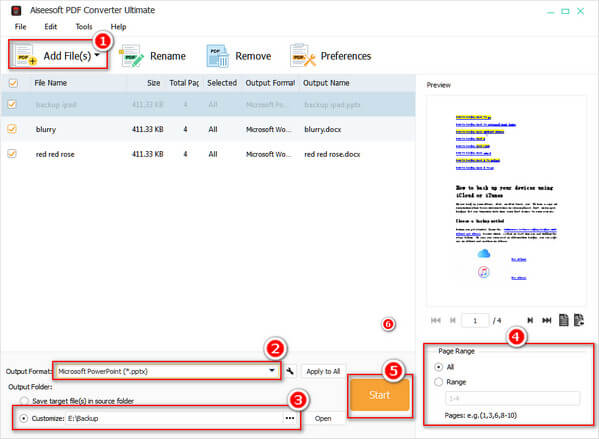599x439 pixels.
Task: Toggle the select-all checkbox in header
Action: tap(13, 83)
